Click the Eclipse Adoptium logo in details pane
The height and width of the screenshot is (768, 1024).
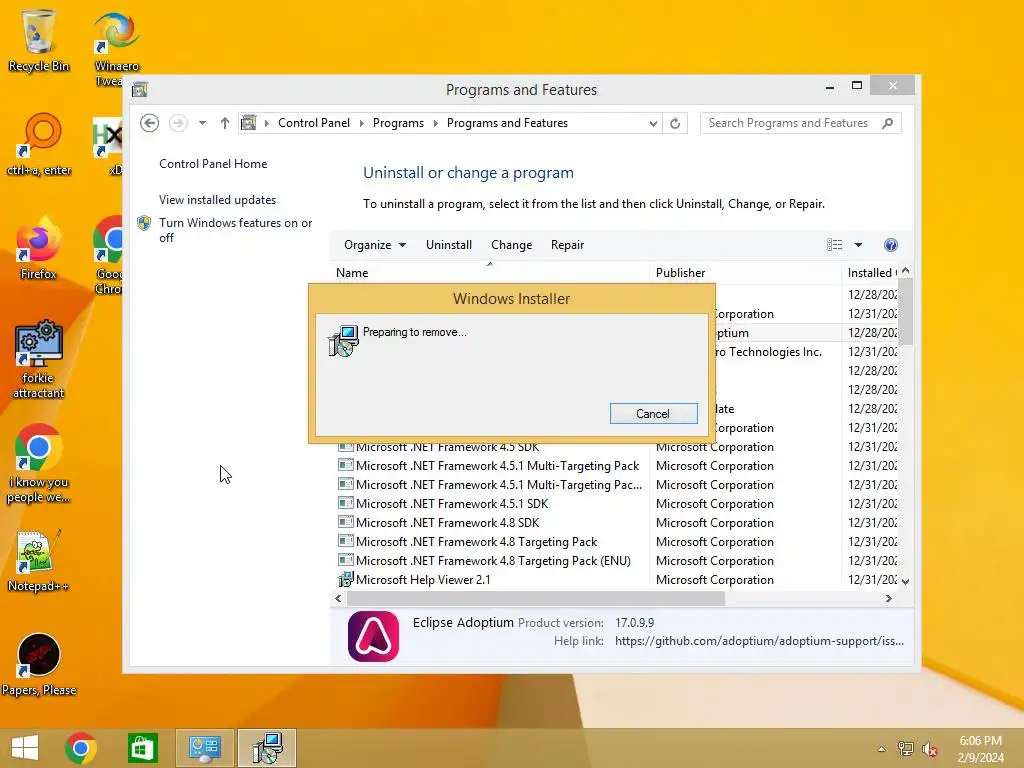(373, 637)
